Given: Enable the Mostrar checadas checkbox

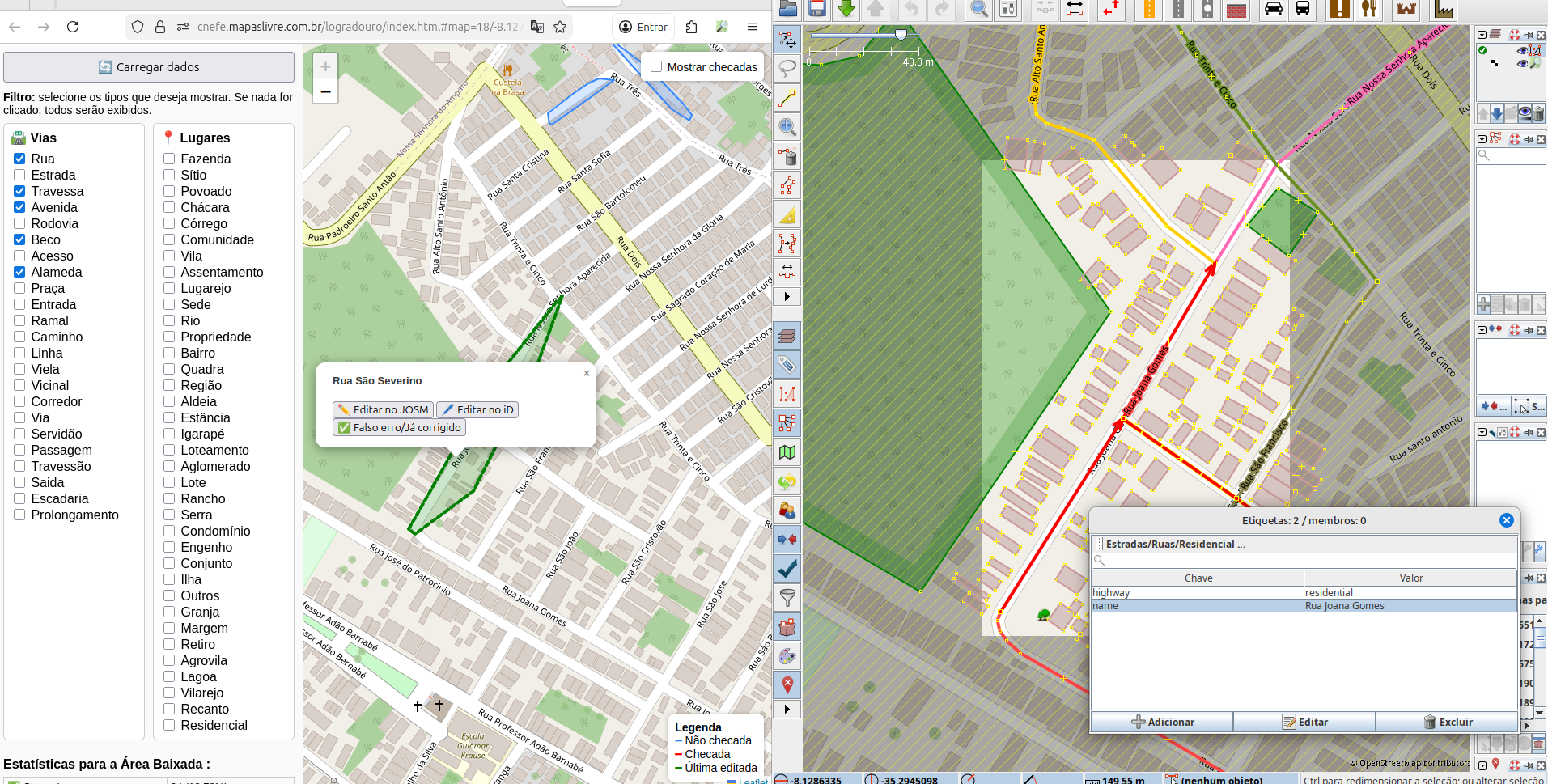Looking at the screenshot, I should click(x=656, y=67).
